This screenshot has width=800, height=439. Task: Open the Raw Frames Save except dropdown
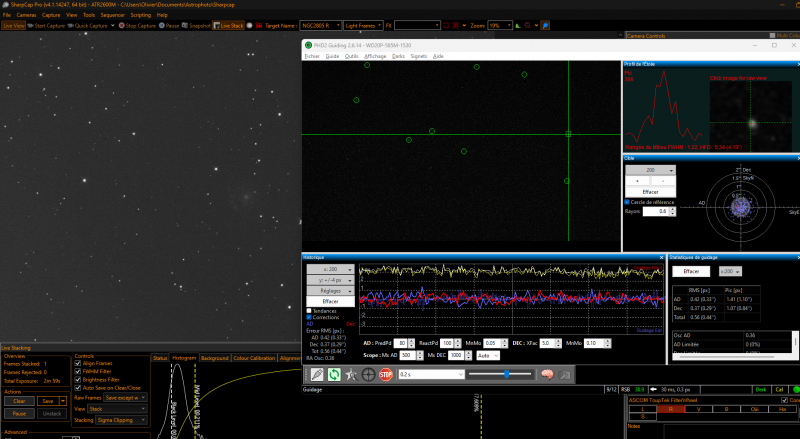coord(126,398)
